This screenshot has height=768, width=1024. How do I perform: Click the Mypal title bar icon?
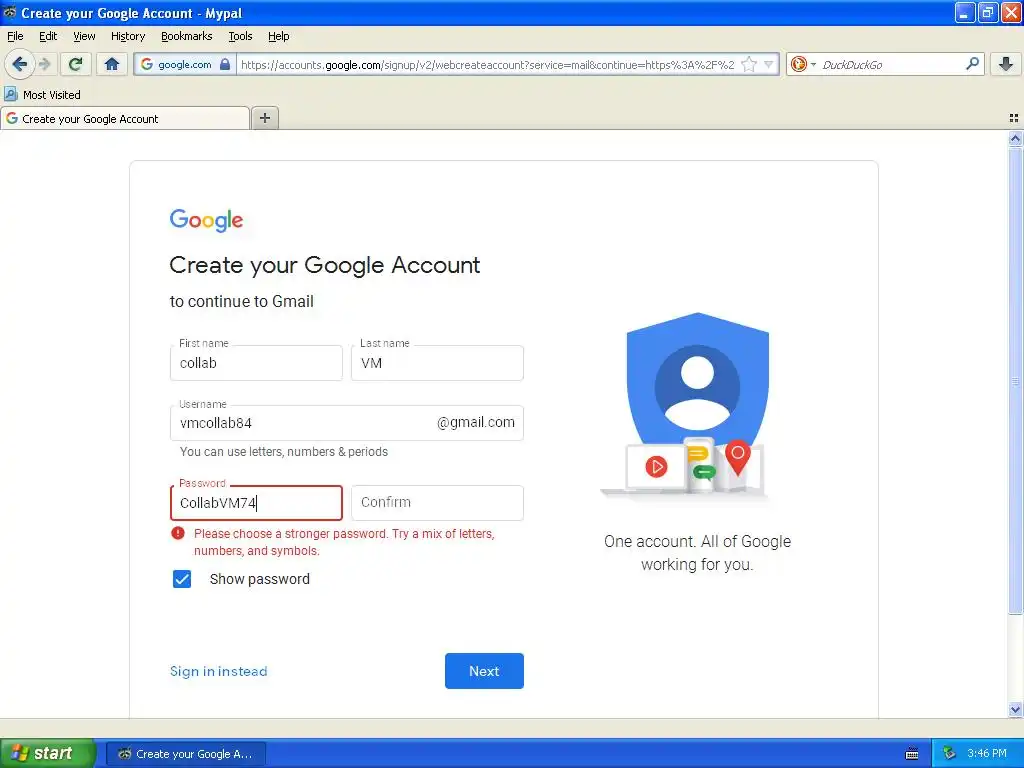pos(10,12)
